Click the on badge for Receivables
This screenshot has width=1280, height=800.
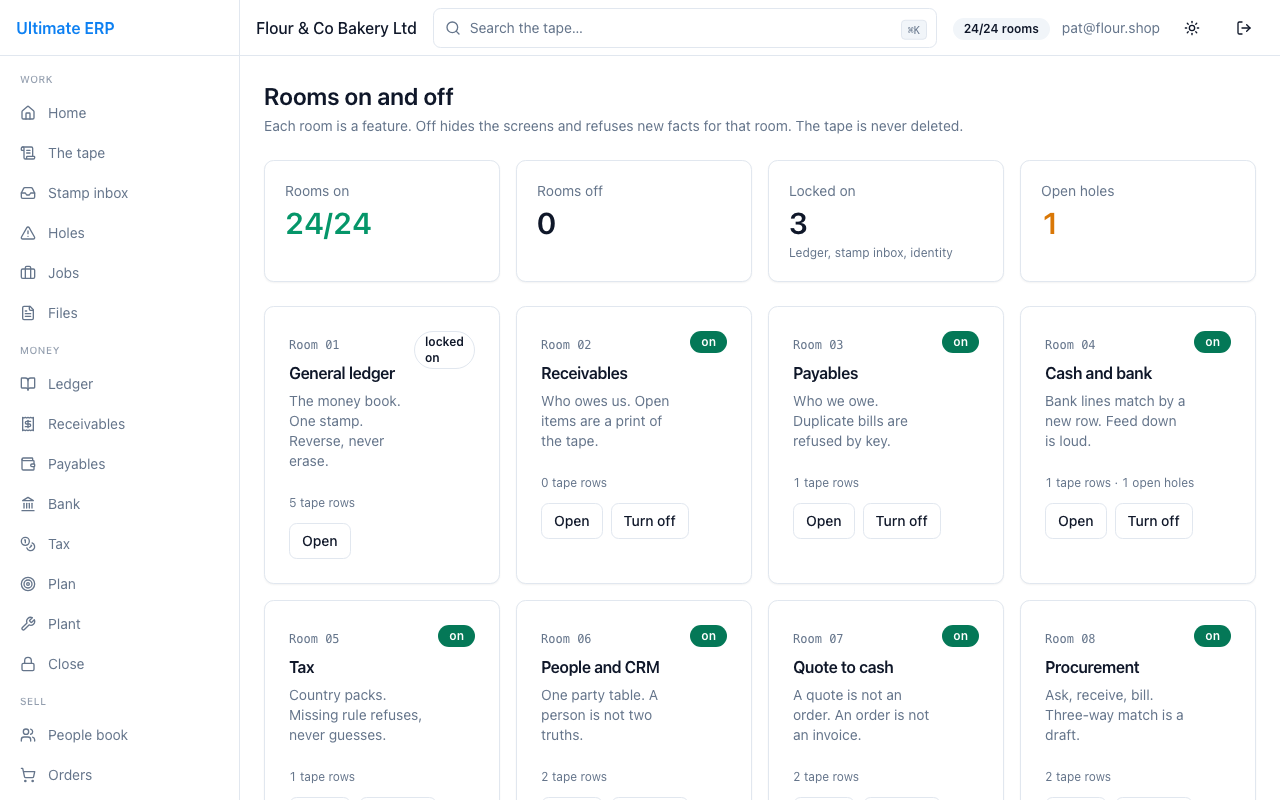coord(708,342)
